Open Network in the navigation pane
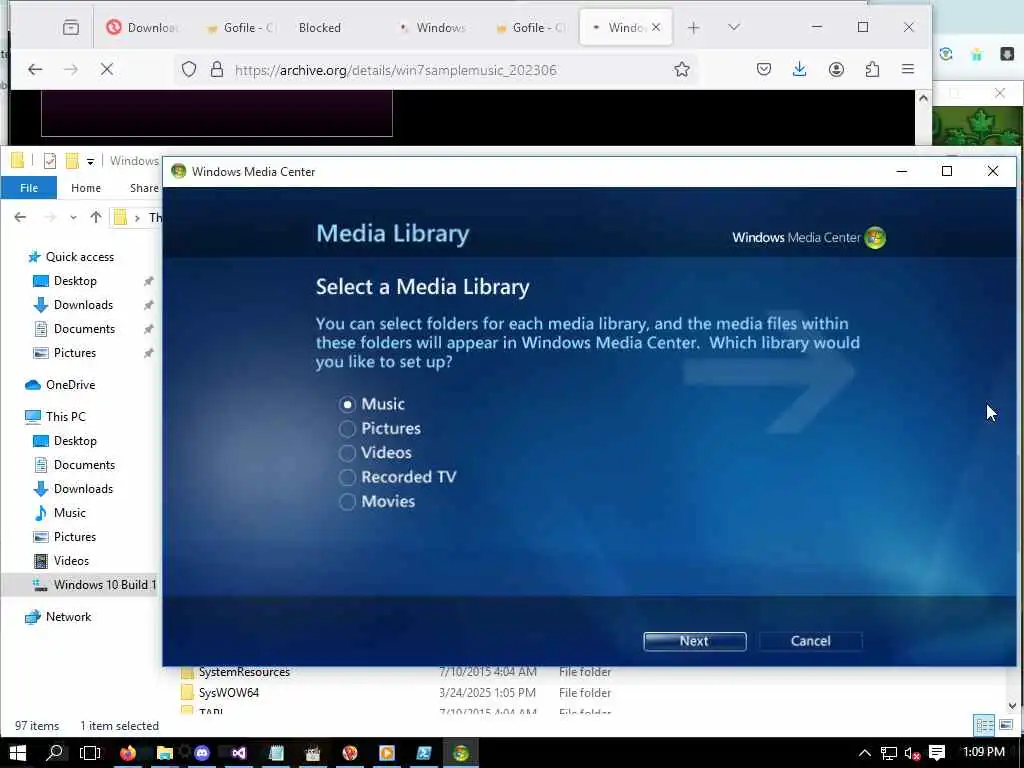The image size is (1024, 768). pos(68,617)
